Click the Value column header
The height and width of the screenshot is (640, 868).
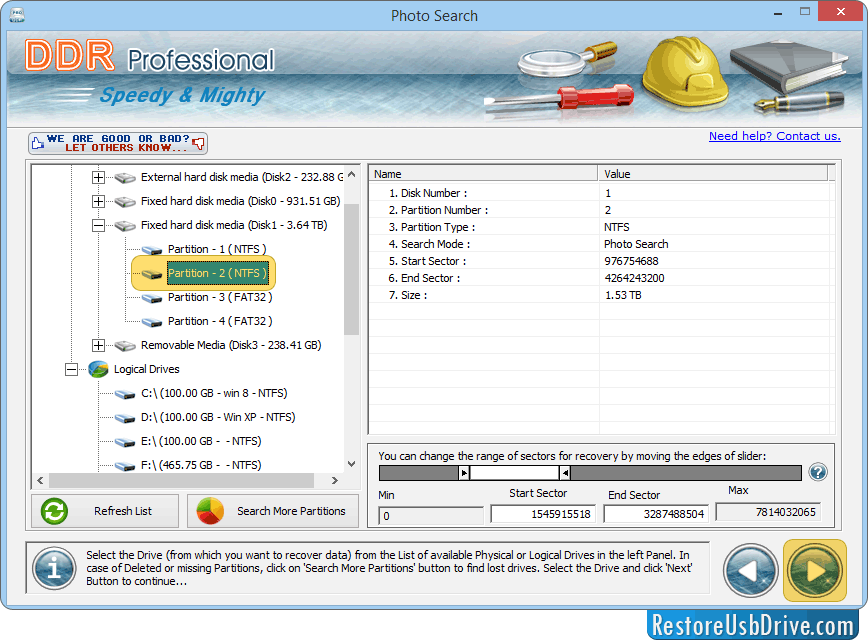pos(713,174)
